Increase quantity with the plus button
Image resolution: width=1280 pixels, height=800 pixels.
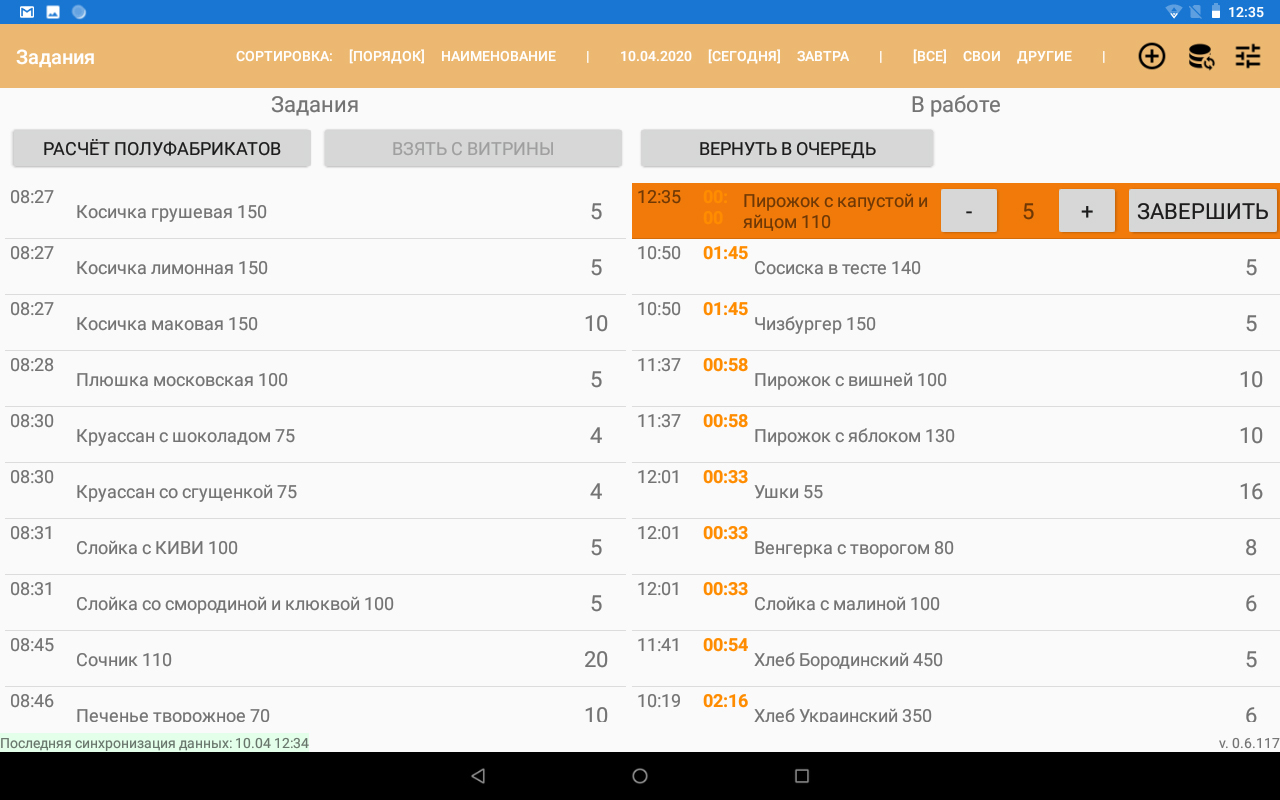1086,211
